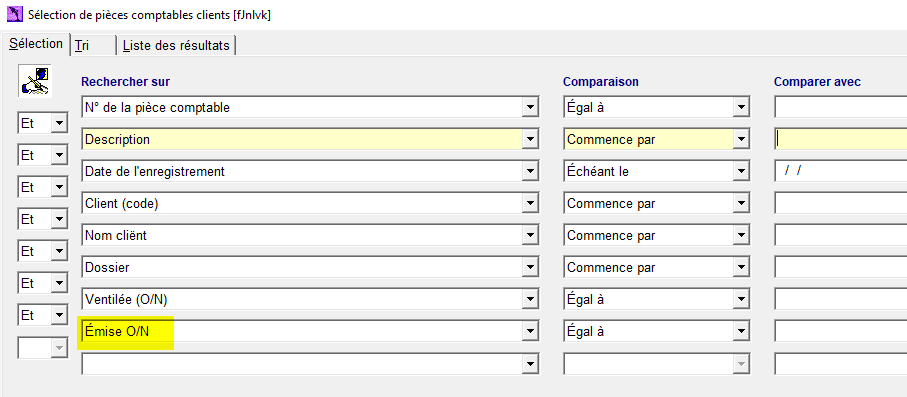Open the Description field dropdown arrow

pyautogui.click(x=529, y=139)
